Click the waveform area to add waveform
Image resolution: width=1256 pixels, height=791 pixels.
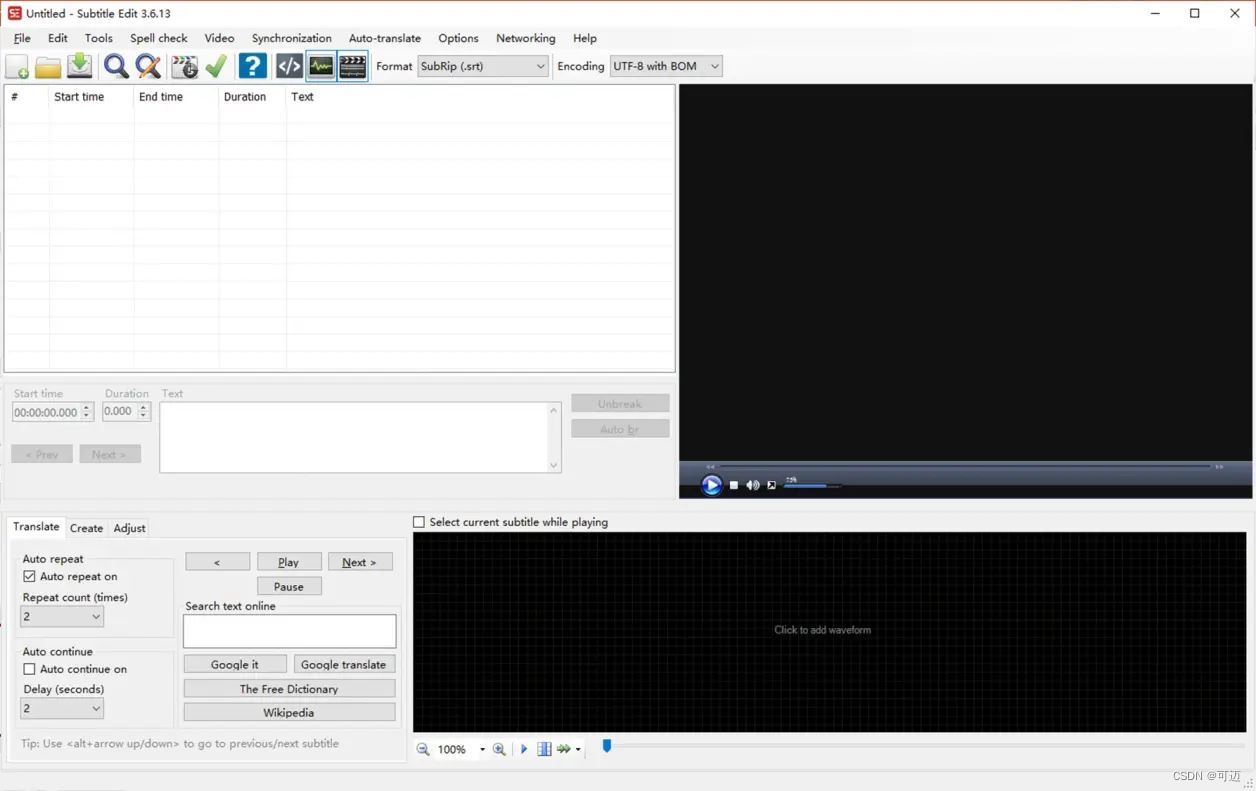829,632
